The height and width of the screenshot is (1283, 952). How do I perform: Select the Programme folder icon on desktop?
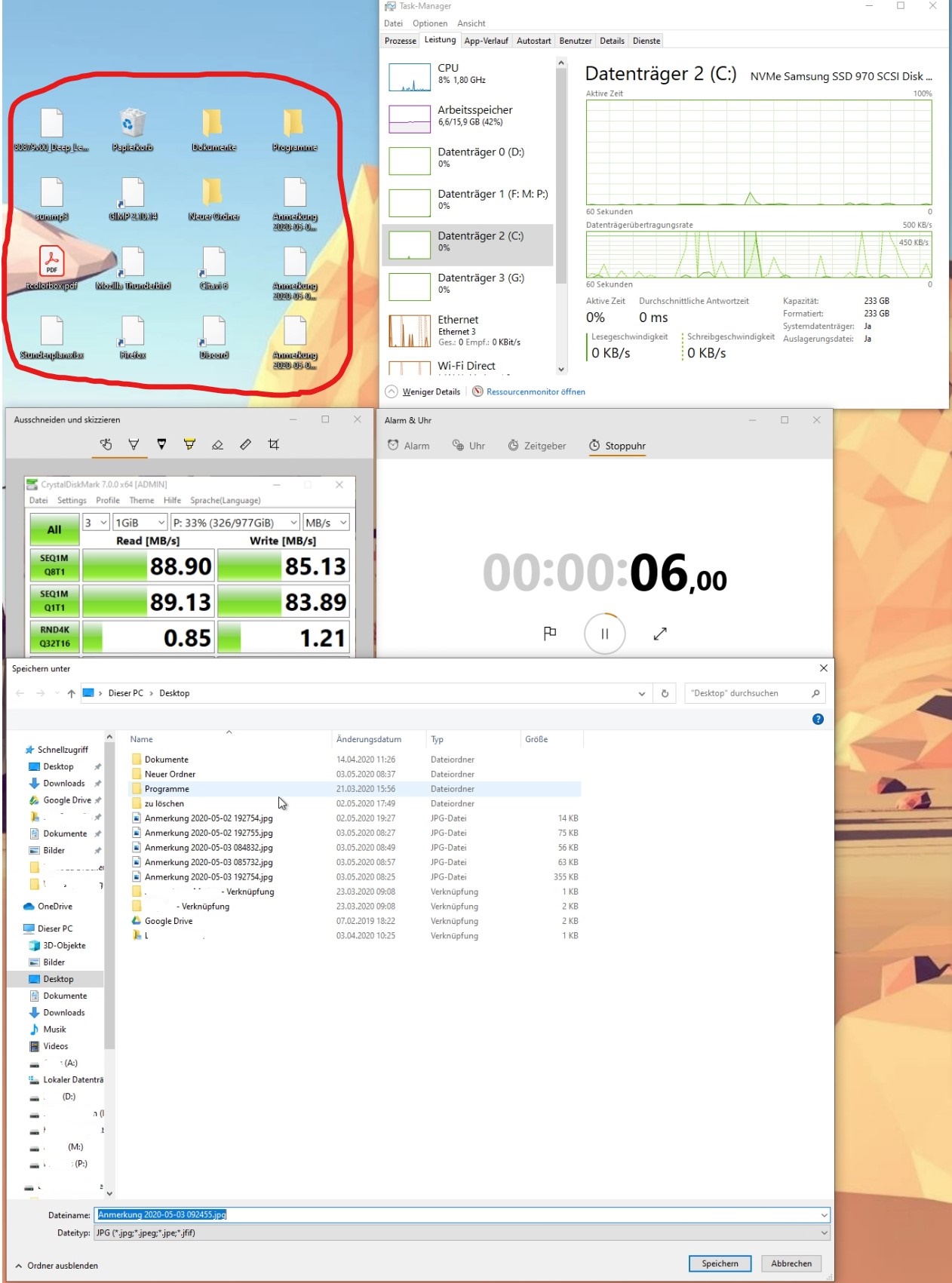point(294,129)
